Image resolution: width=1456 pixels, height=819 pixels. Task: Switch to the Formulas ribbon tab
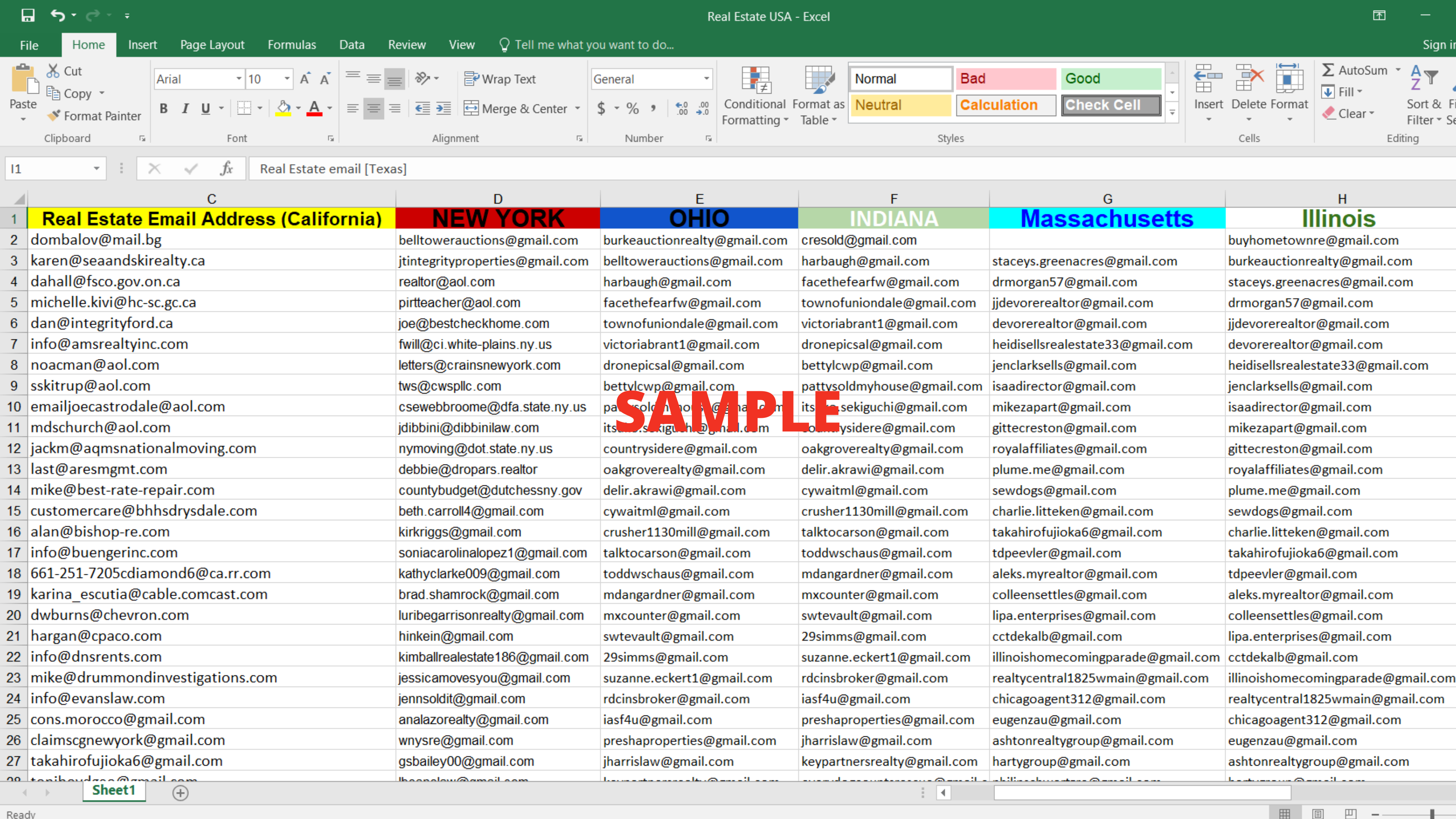[x=292, y=45]
